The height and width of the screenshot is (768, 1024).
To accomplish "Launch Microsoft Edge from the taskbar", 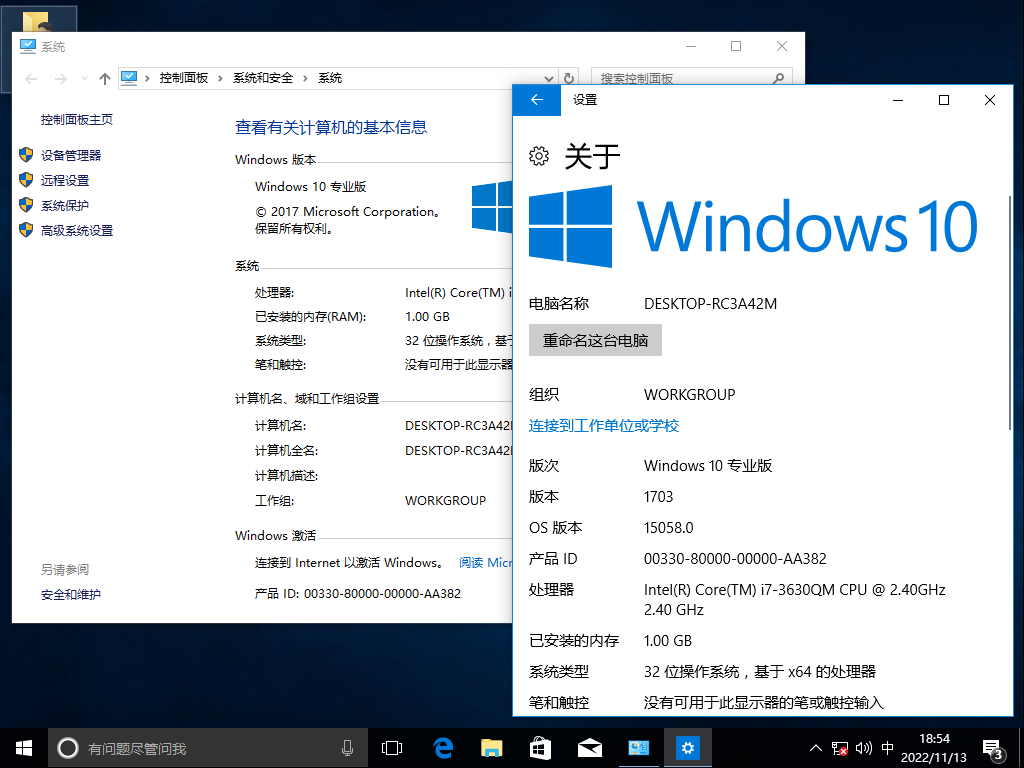I will (x=443, y=748).
